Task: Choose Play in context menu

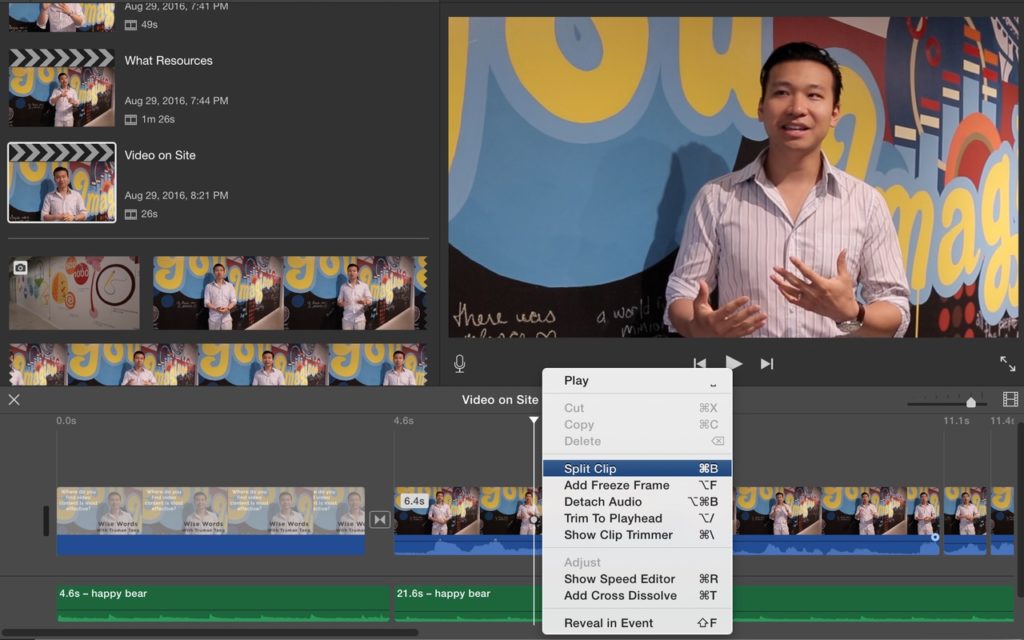Action: 637,381
